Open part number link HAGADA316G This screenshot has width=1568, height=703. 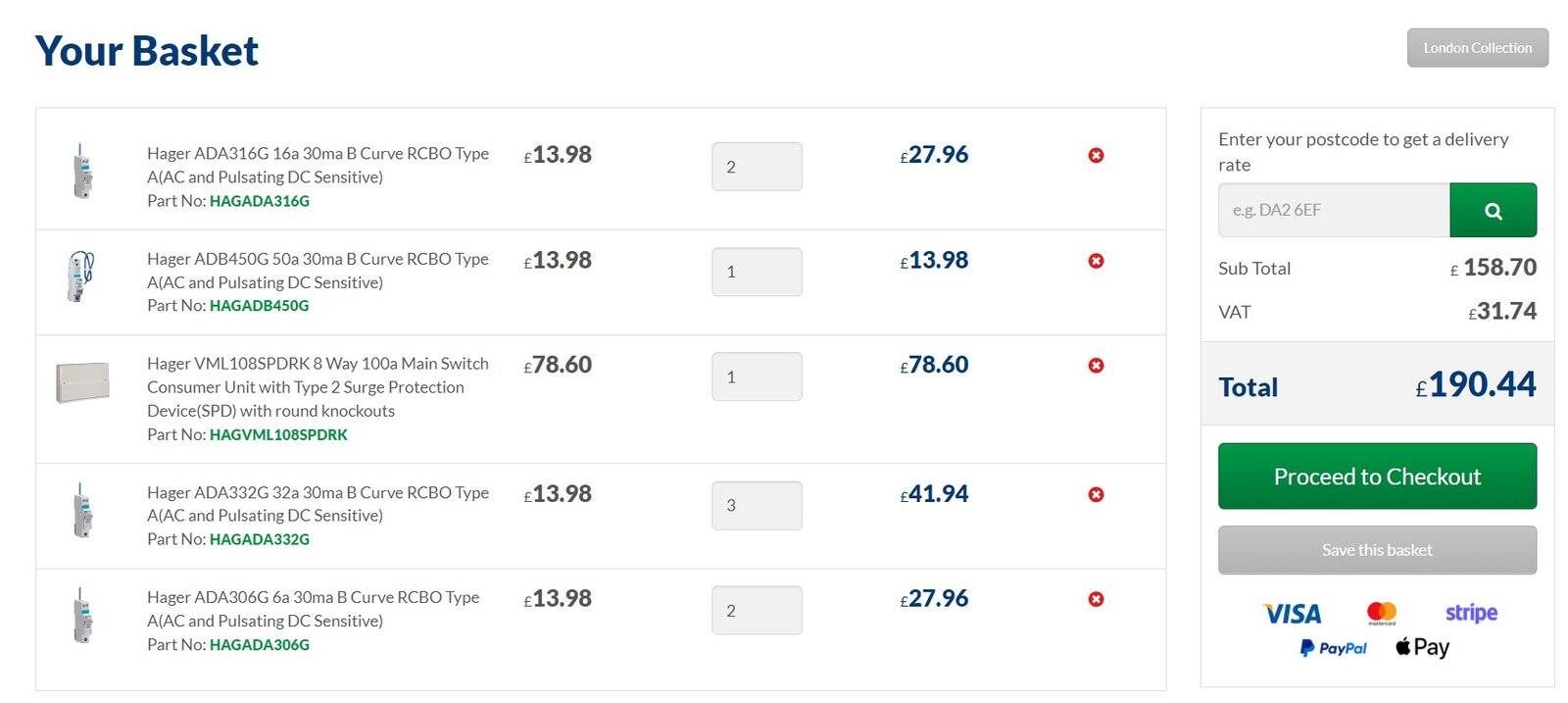tap(260, 201)
